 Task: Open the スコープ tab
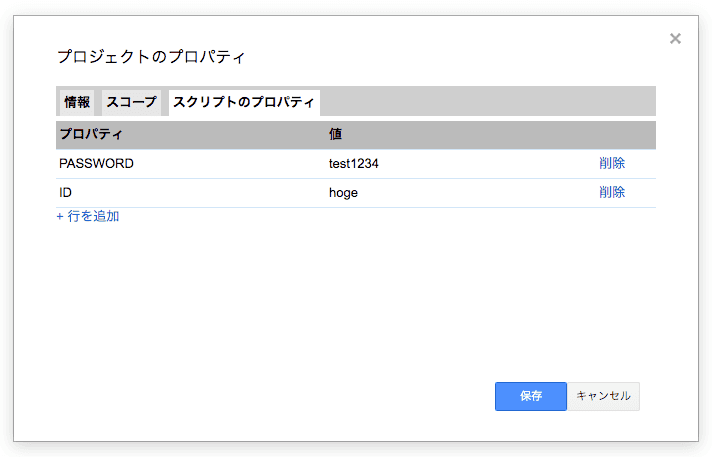(131, 102)
